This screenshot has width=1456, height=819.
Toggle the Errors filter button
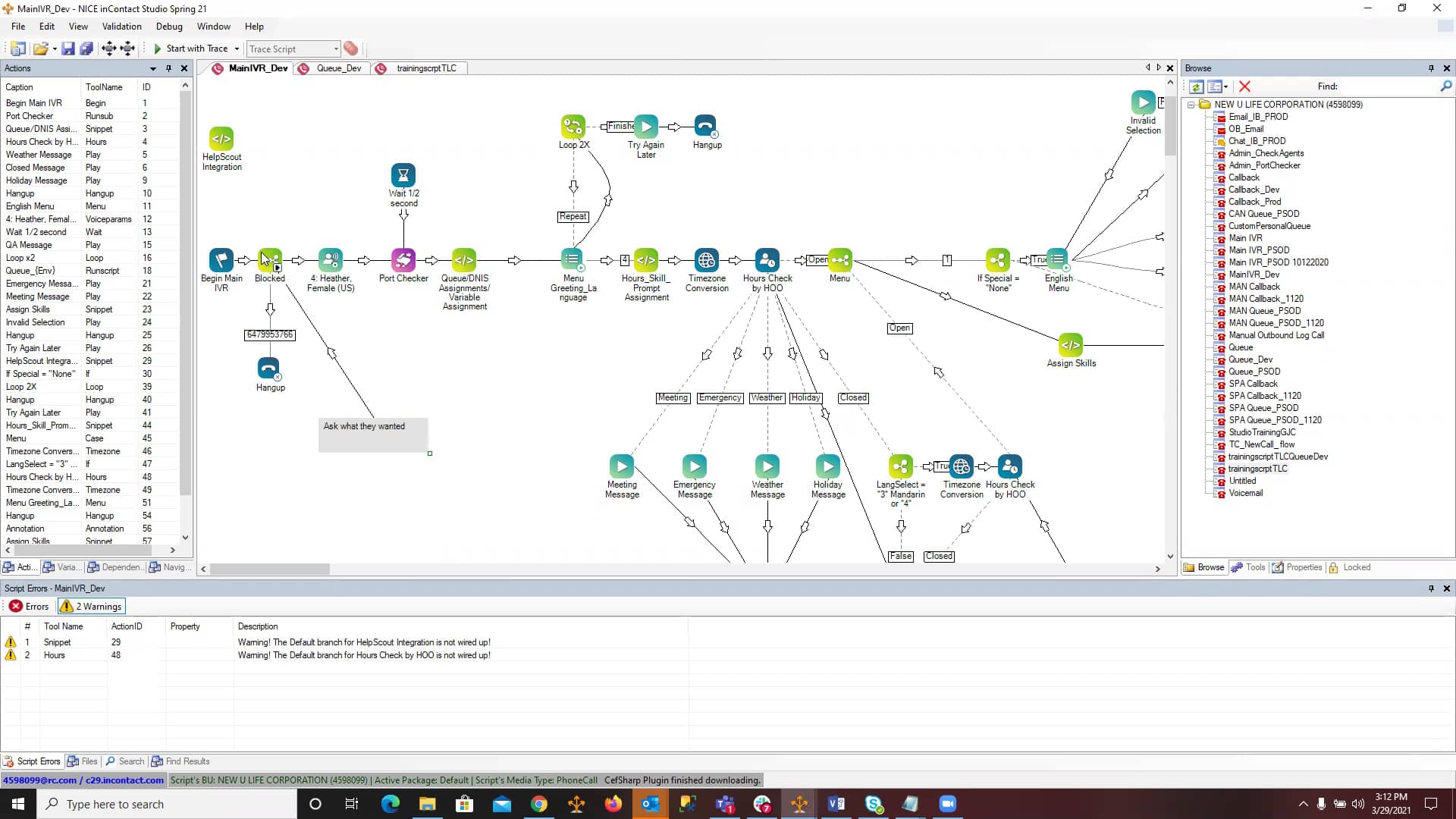pyautogui.click(x=29, y=607)
